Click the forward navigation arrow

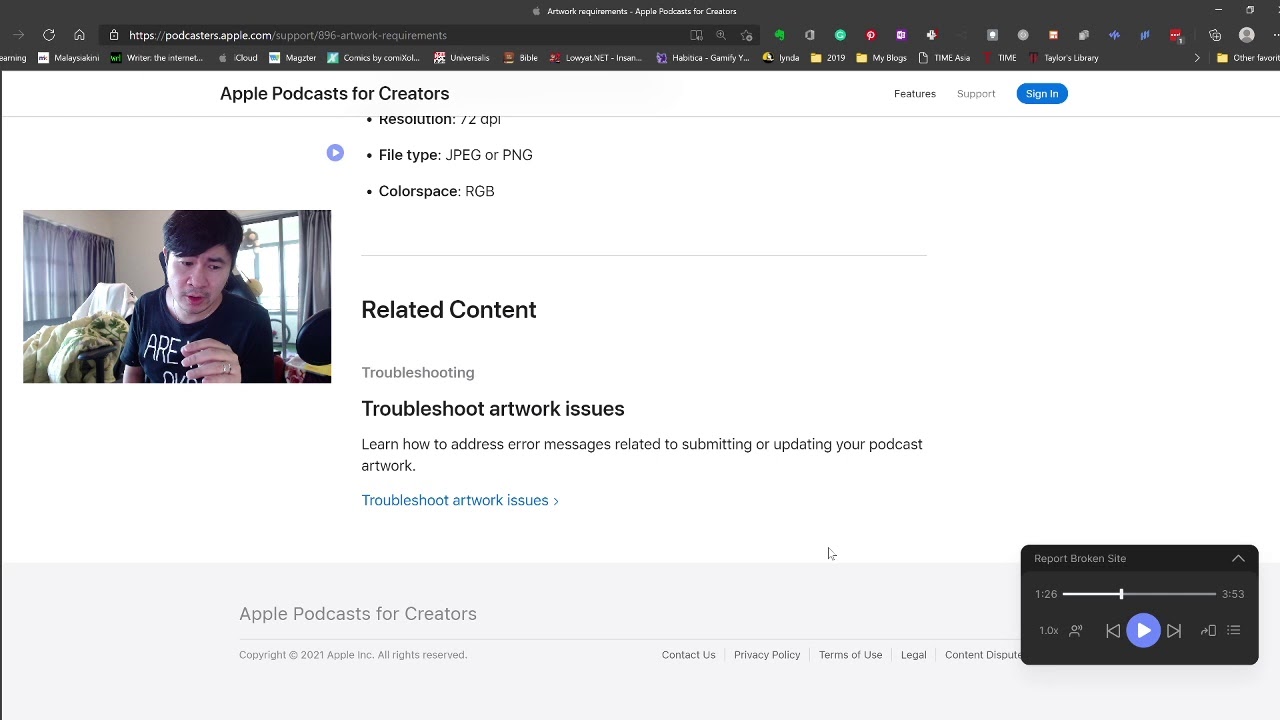click(18, 35)
